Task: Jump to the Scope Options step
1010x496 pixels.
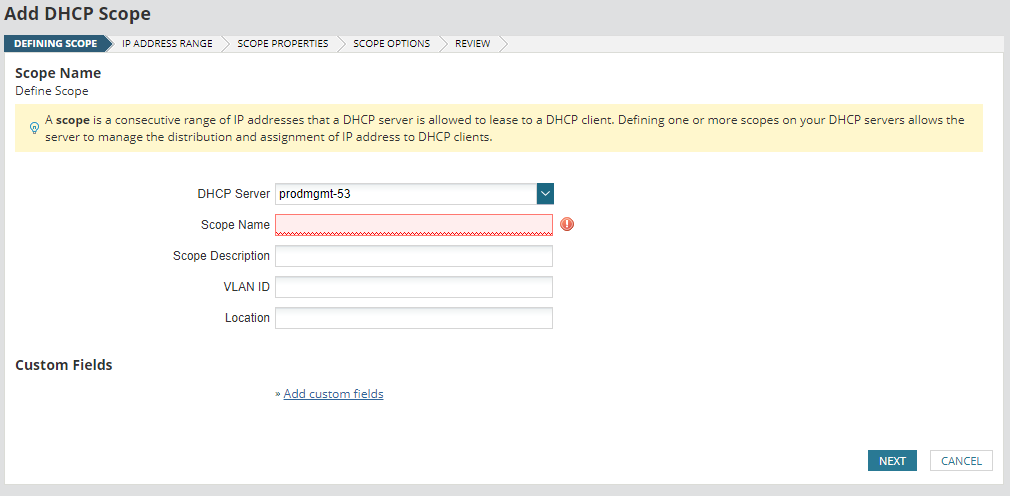Action: click(x=391, y=44)
